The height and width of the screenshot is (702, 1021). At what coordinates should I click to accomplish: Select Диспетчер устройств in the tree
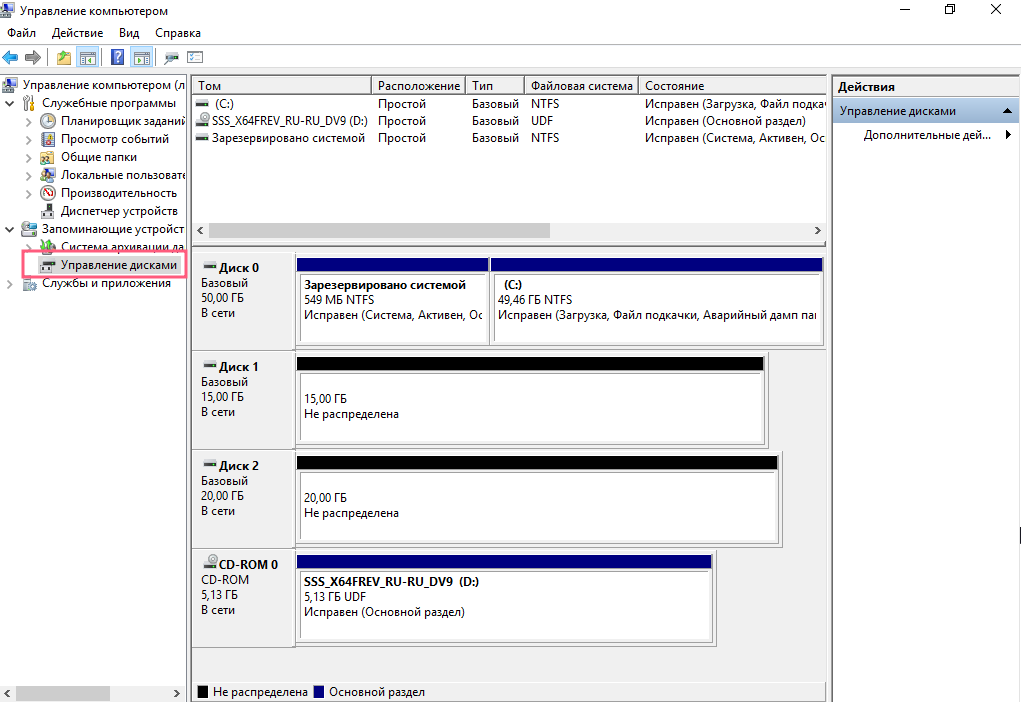[x=118, y=211]
